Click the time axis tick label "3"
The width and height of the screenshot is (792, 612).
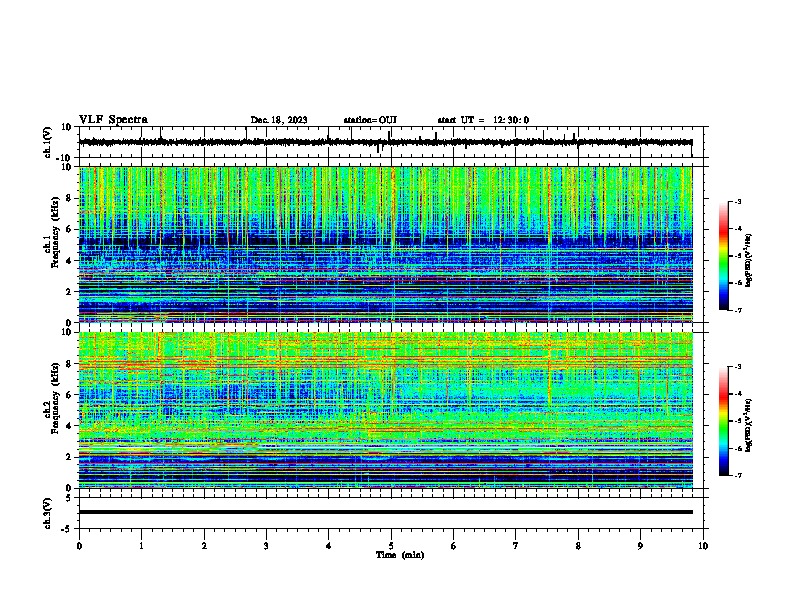click(x=266, y=546)
